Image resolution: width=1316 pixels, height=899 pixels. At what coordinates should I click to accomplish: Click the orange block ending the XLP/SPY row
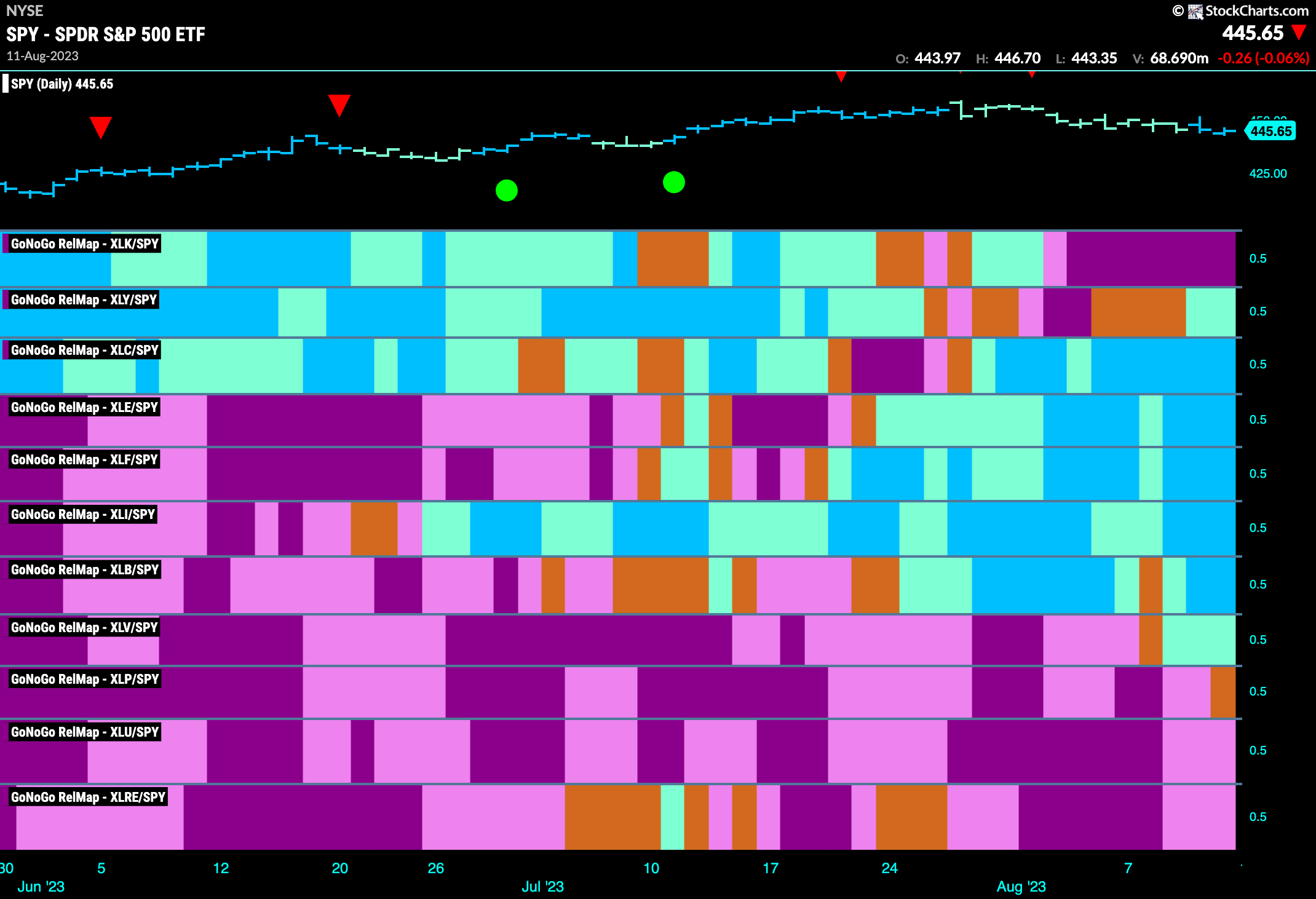click(x=1223, y=692)
